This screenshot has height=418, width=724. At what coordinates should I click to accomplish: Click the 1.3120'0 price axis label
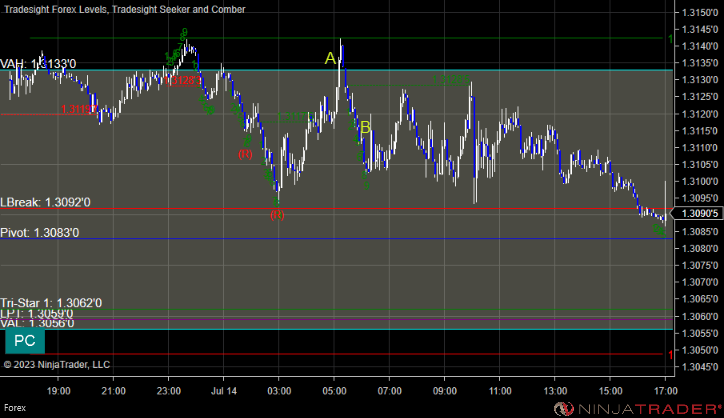(x=700, y=114)
